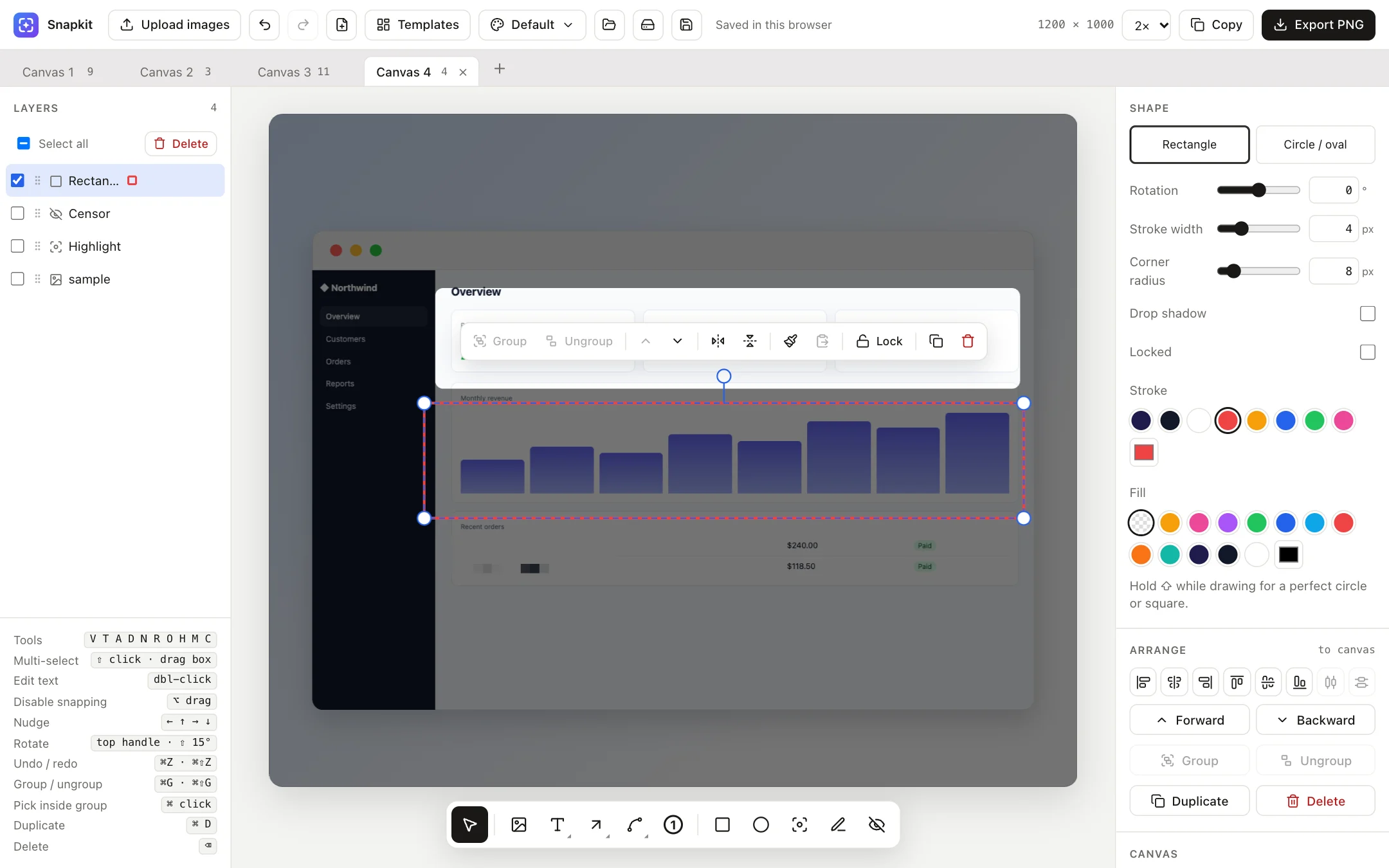Click the open folder icon in header
1389x868 pixels.
pos(609,25)
